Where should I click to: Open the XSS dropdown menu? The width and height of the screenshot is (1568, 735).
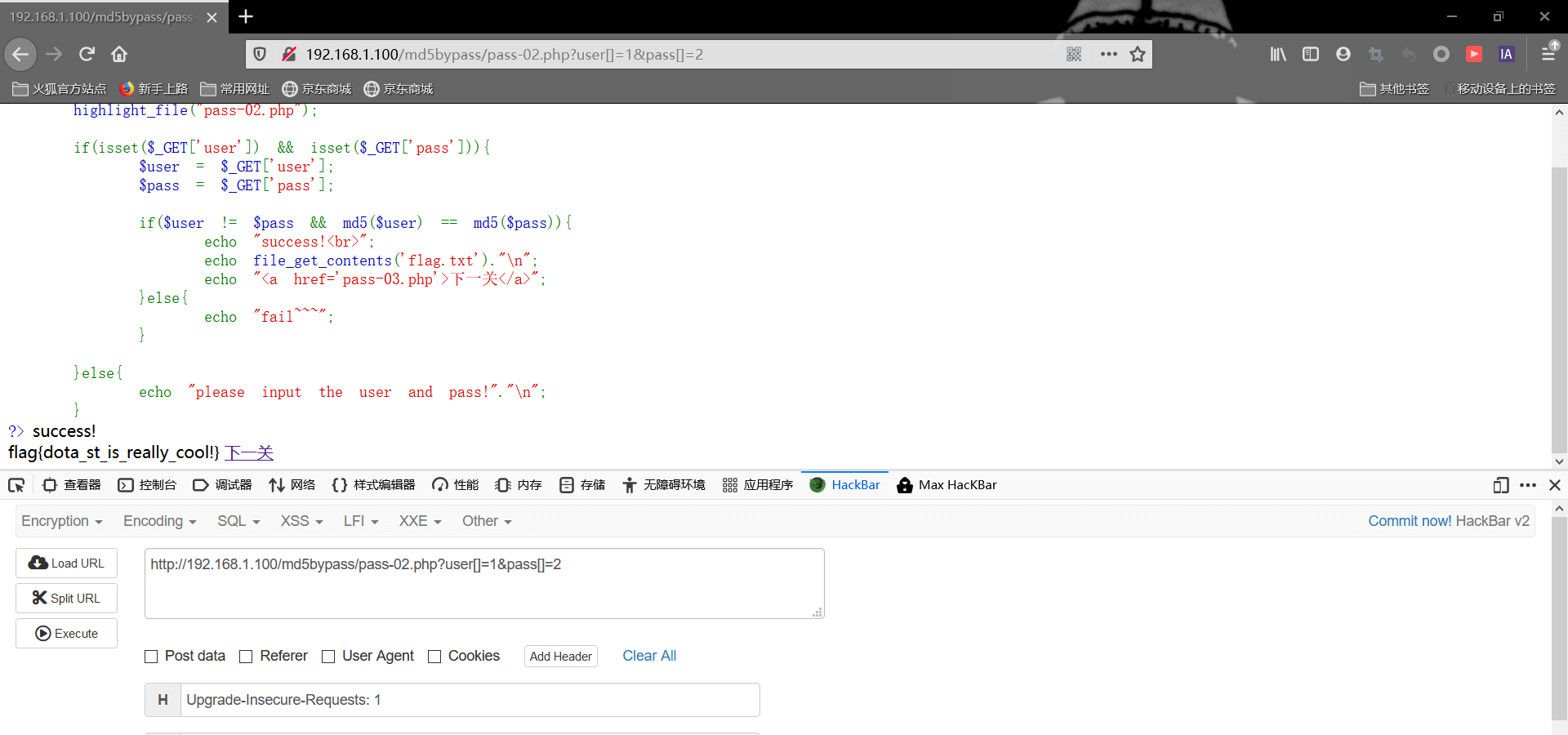click(302, 521)
